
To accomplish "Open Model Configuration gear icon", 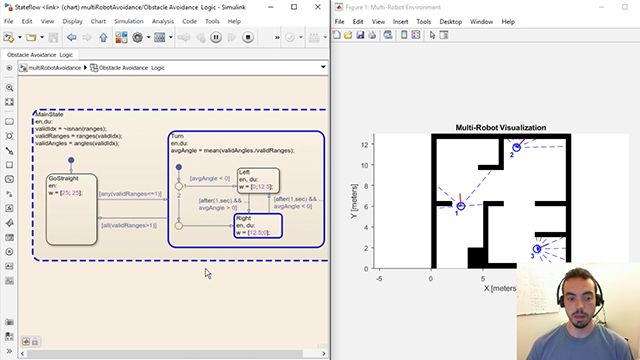I will click(x=138, y=38).
